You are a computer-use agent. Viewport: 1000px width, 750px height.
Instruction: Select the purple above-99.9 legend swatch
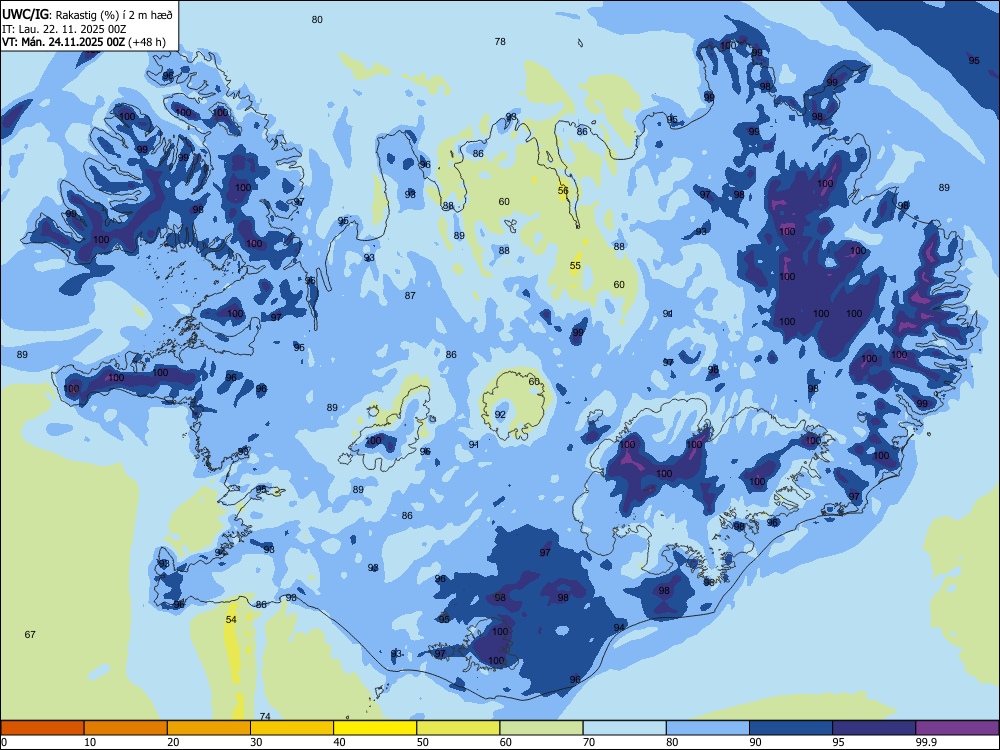point(957,728)
